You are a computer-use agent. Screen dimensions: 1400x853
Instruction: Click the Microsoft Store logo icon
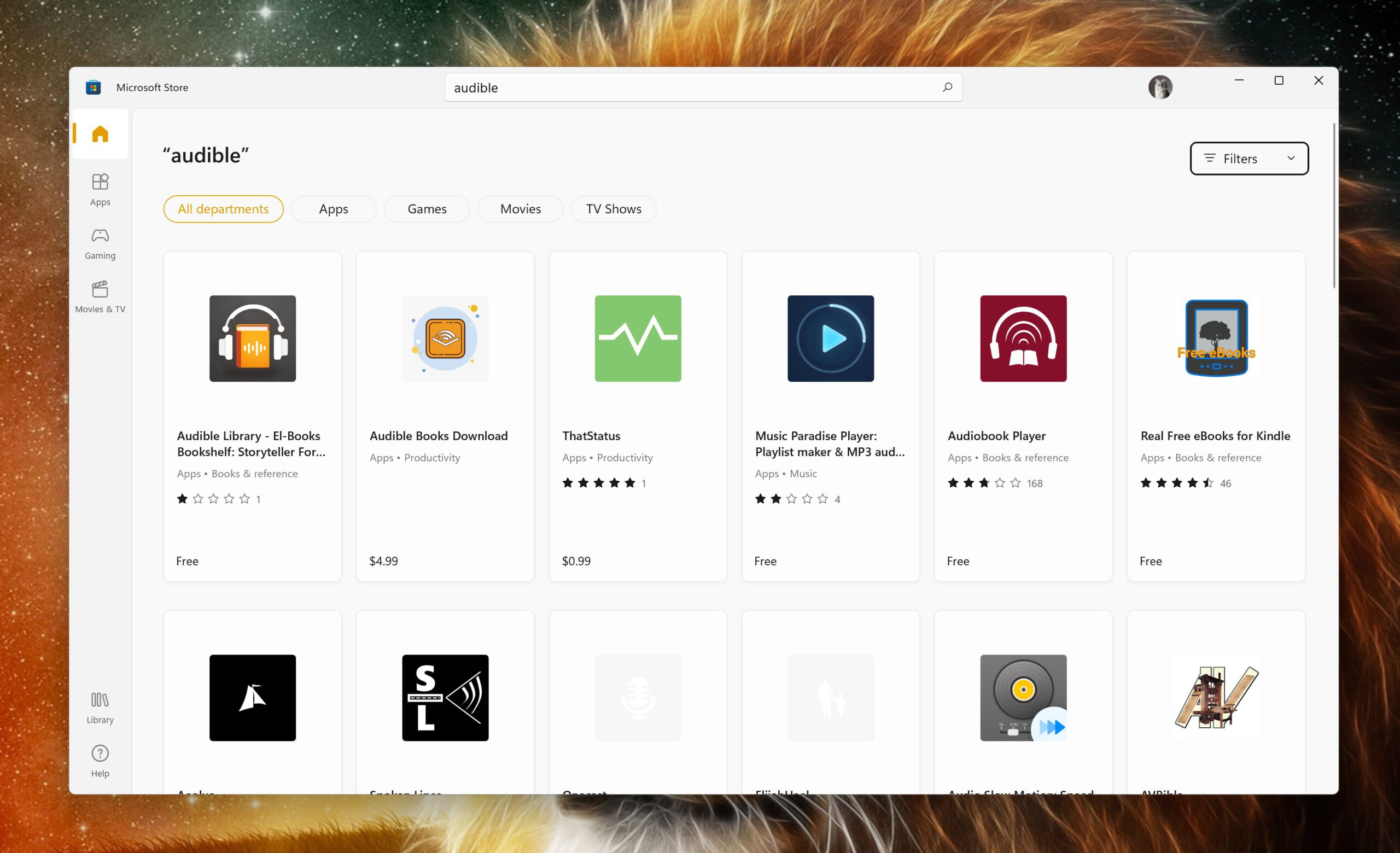(93, 87)
